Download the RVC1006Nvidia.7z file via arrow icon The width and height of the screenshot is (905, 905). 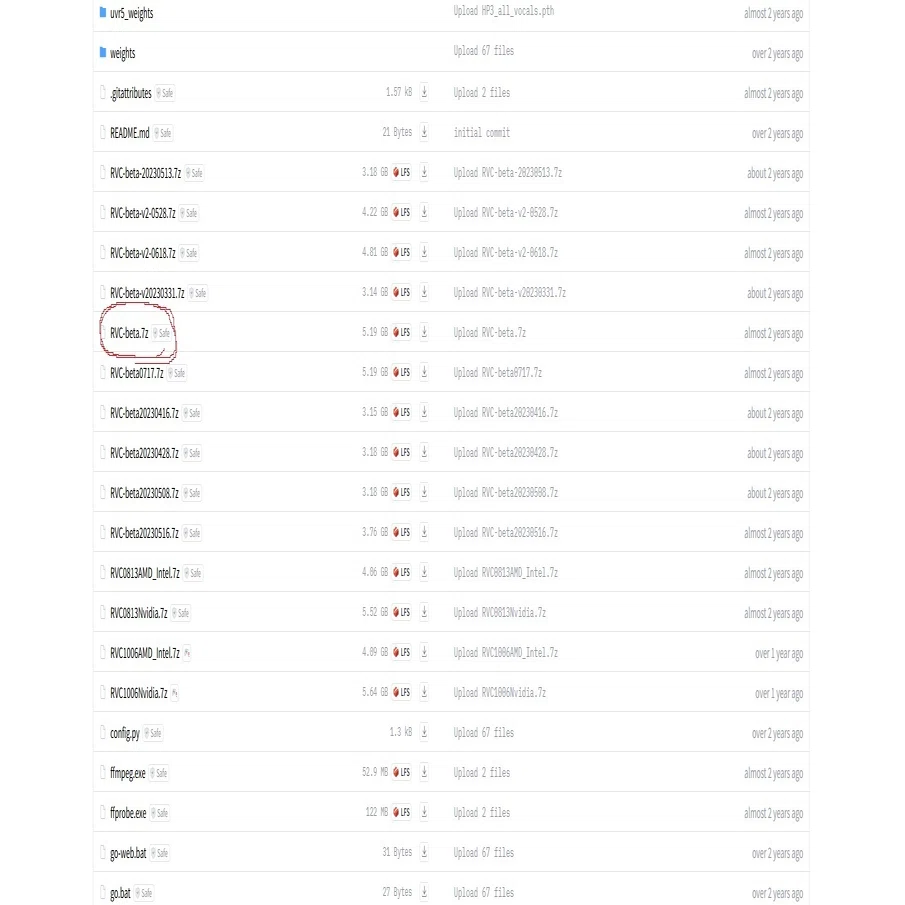[424, 692]
